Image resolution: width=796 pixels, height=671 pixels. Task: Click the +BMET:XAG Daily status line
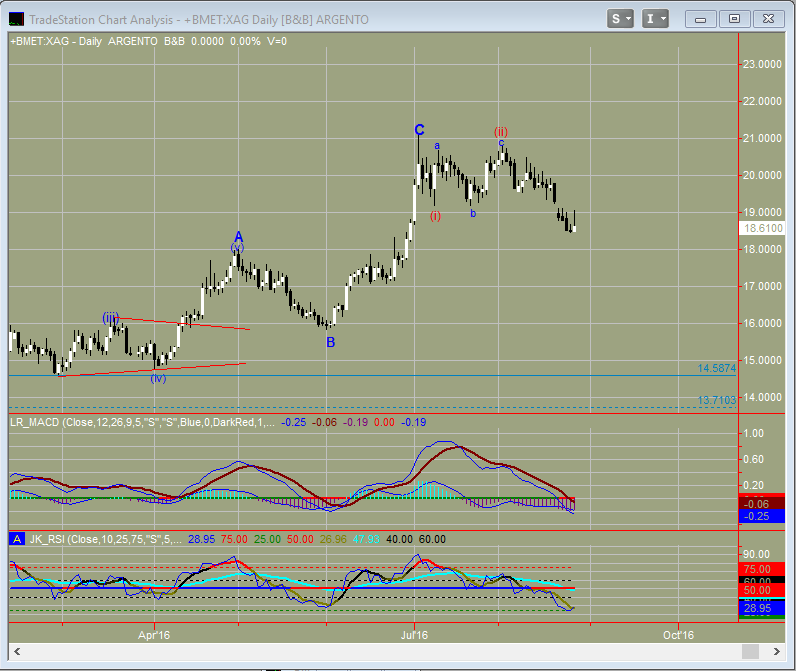(x=148, y=42)
